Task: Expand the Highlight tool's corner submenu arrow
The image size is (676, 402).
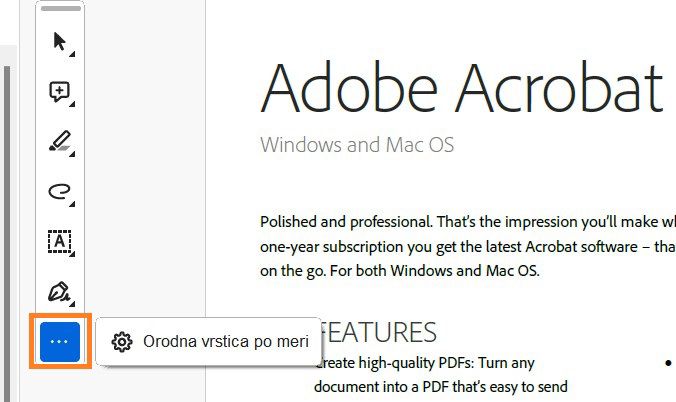Action: point(71,154)
